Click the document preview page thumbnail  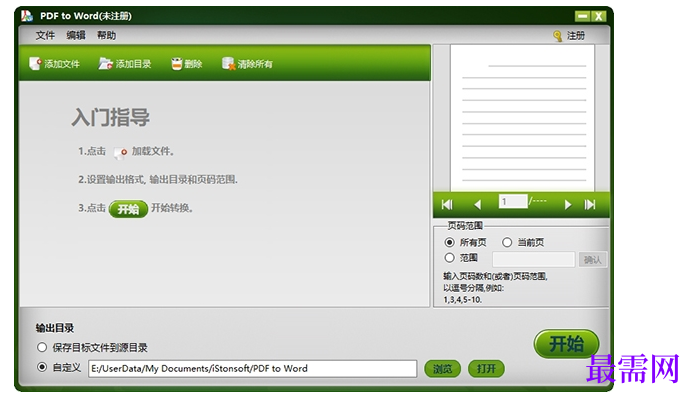pos(522,118)
